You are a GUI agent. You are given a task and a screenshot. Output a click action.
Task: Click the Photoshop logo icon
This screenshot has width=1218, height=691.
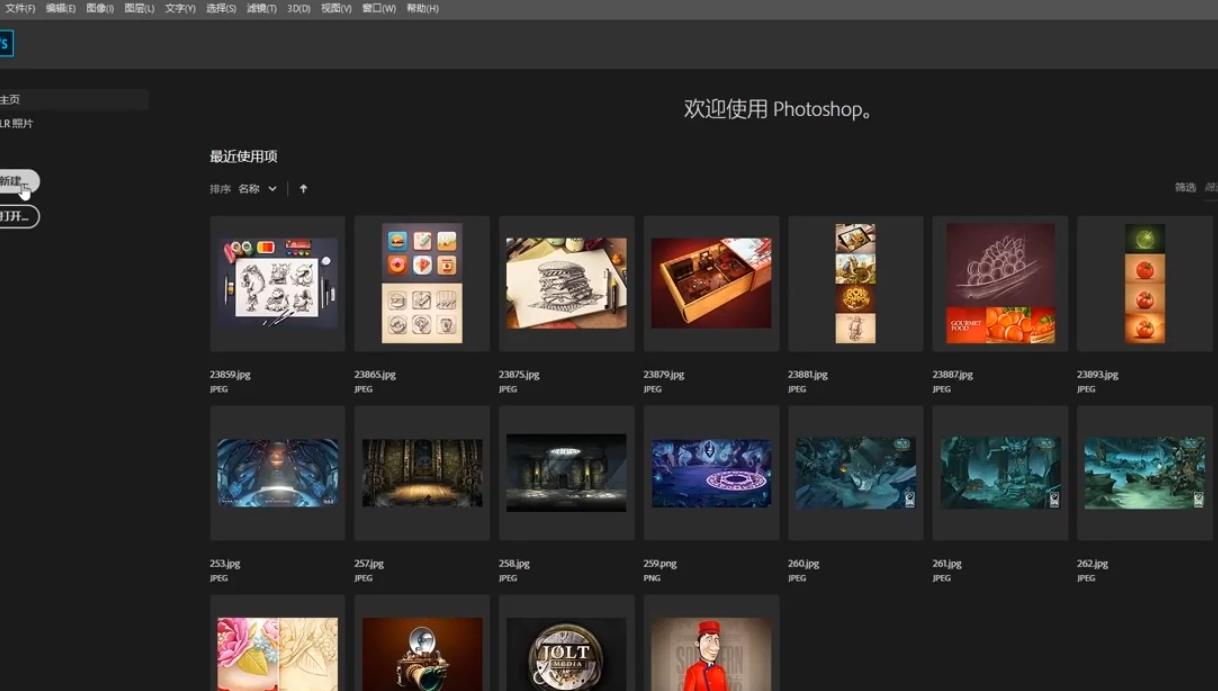point(5,44)
